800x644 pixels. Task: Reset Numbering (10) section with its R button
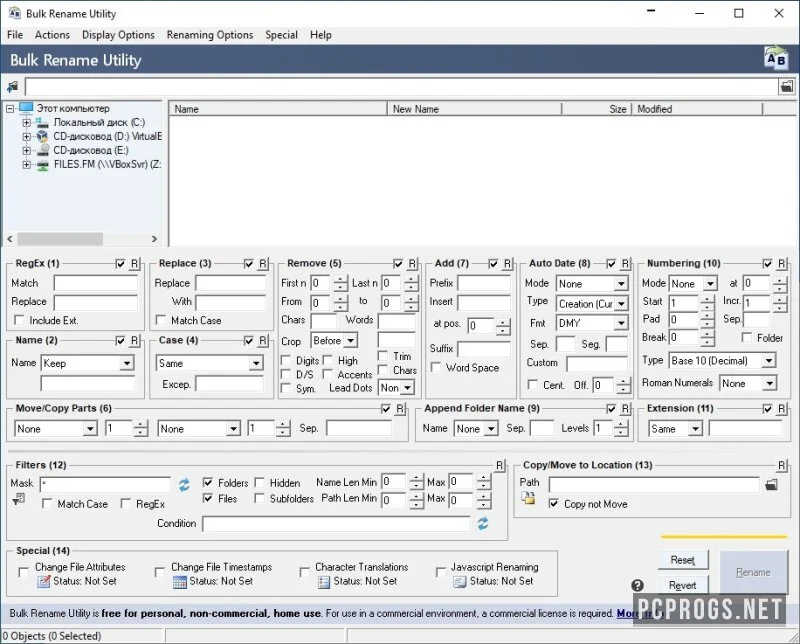coord(782,264)
